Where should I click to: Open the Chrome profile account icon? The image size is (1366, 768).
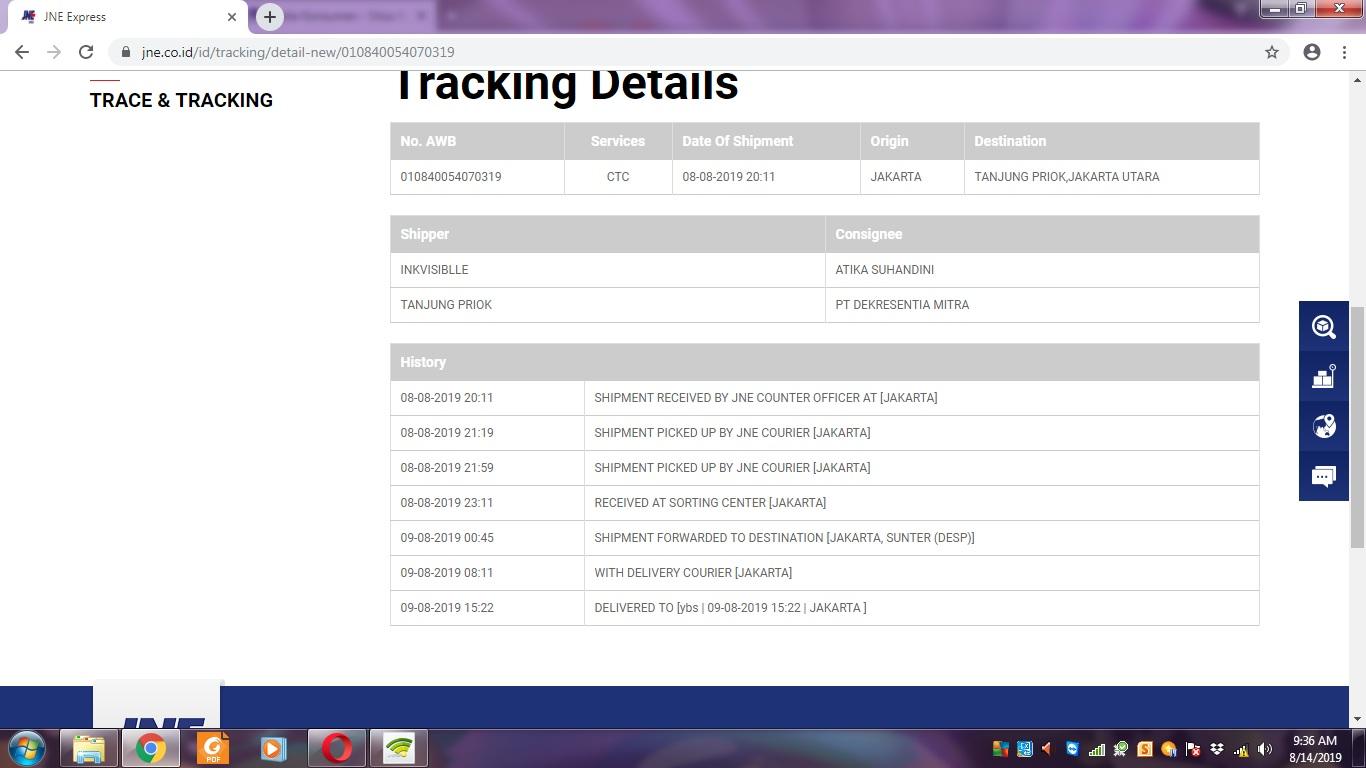1312,52
